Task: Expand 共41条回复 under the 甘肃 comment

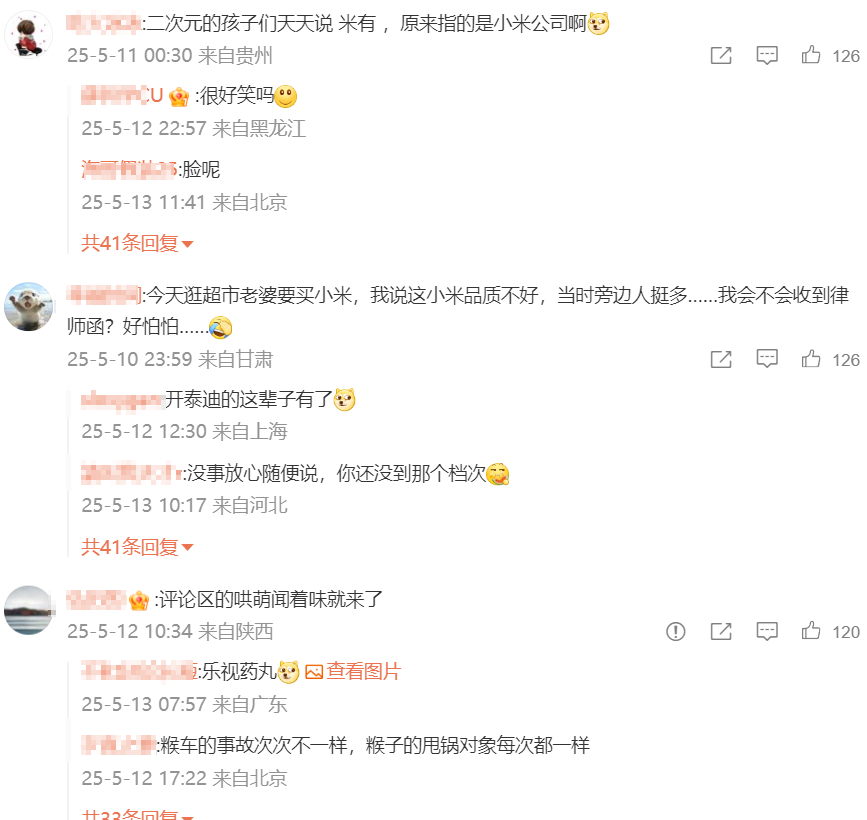Action: tap(137, 547)
